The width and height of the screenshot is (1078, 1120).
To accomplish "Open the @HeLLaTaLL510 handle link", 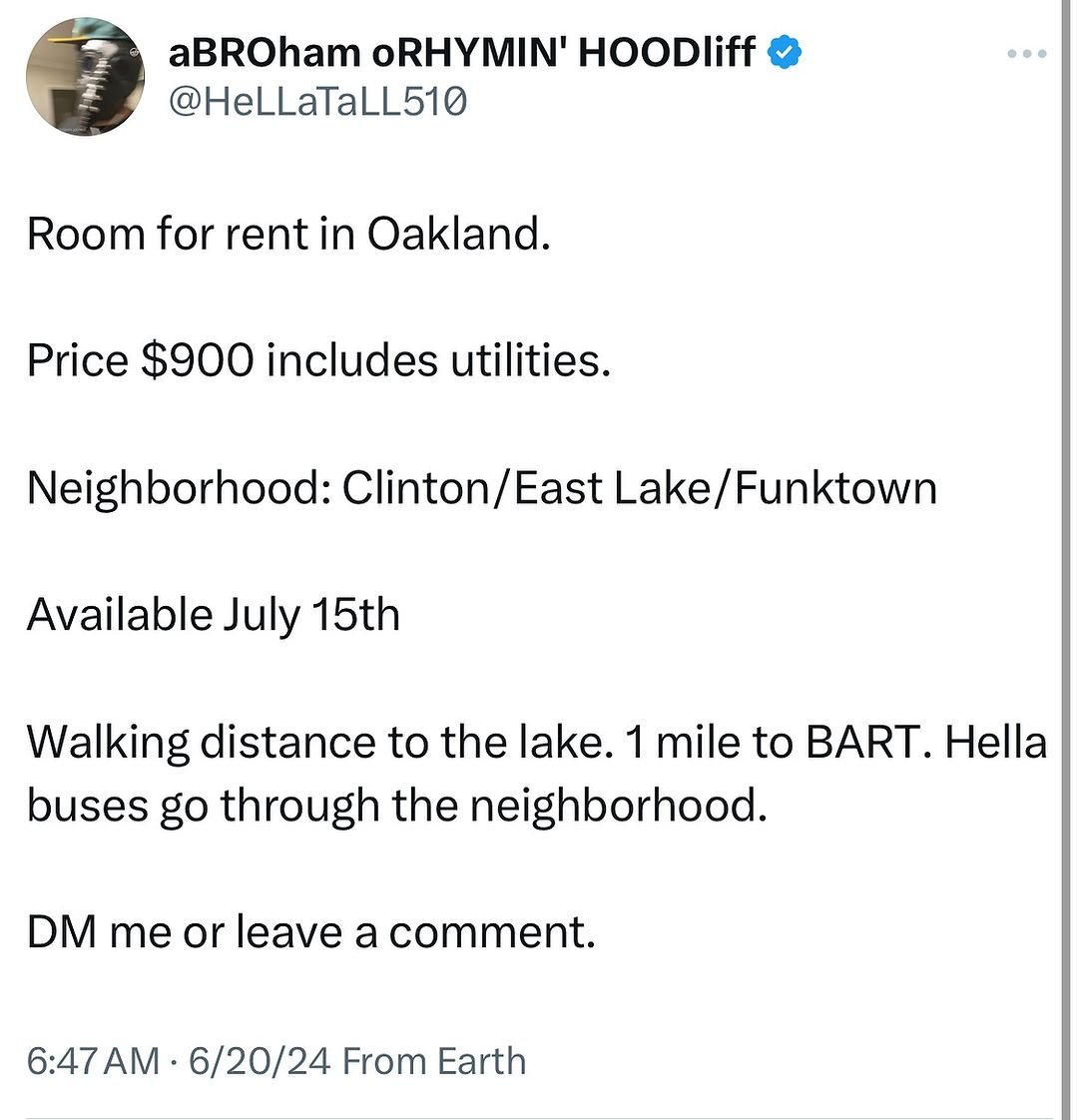I will (x=318, y=101).
